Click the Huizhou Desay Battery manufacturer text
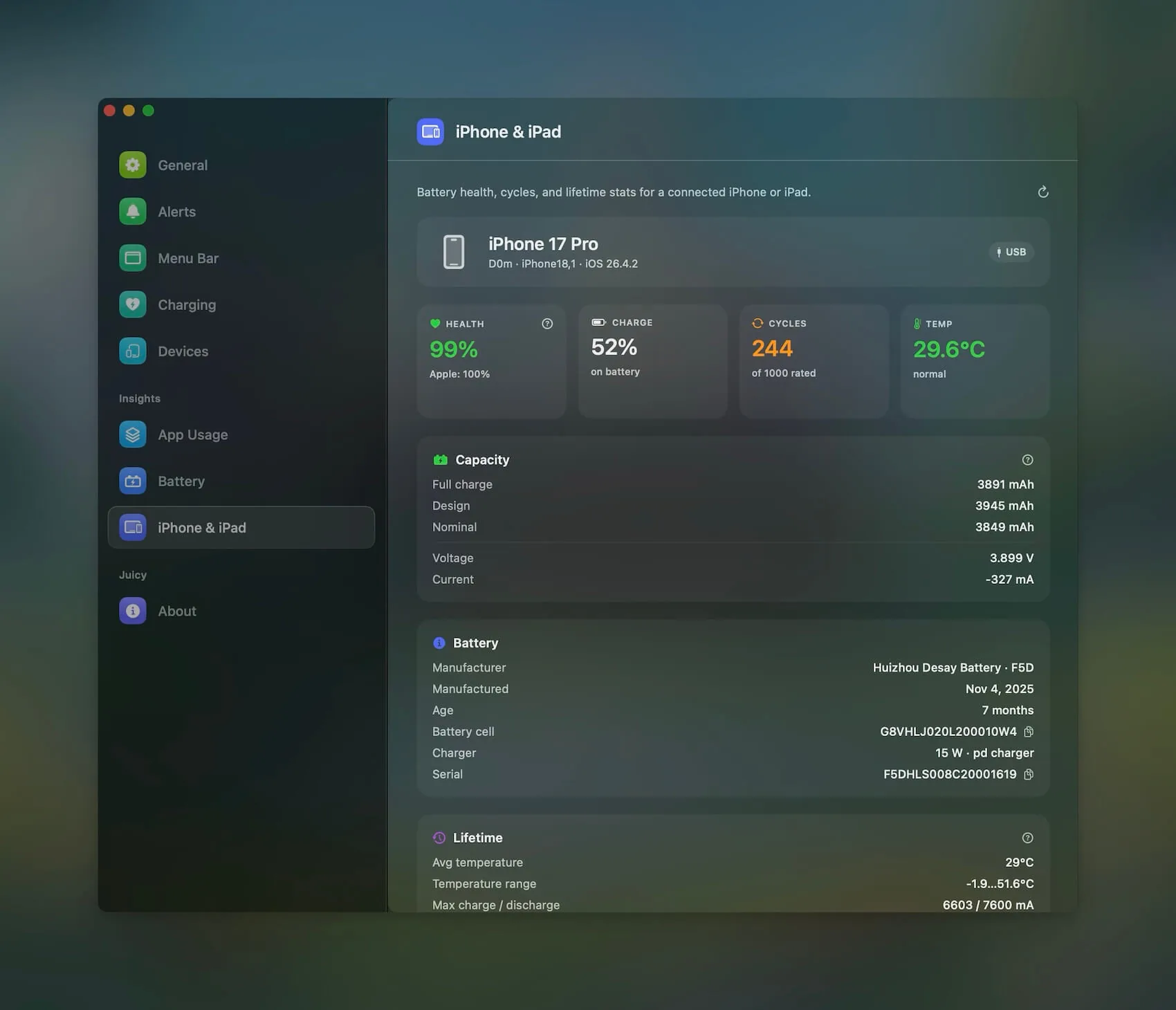The width and height of the screenshot is (1176, 1010). (x=953, y=668)
